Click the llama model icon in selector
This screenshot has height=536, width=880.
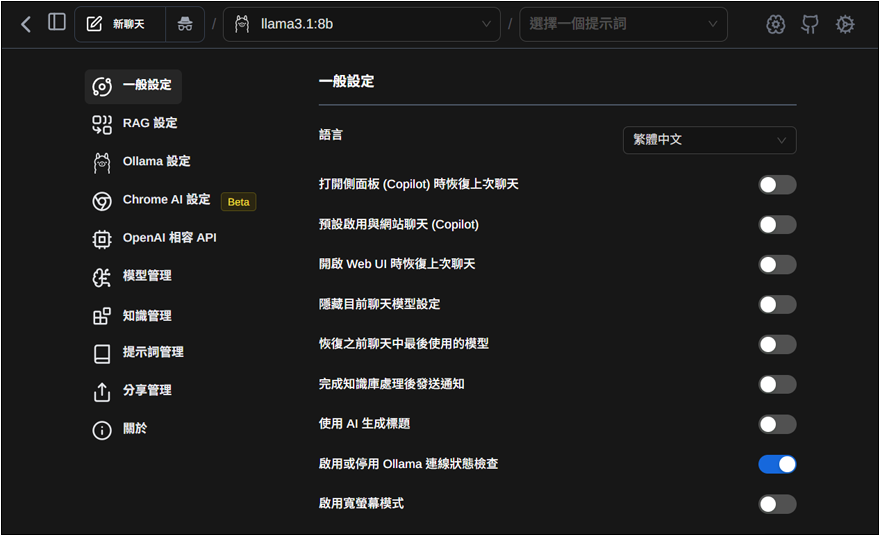(x=242, y=24)
